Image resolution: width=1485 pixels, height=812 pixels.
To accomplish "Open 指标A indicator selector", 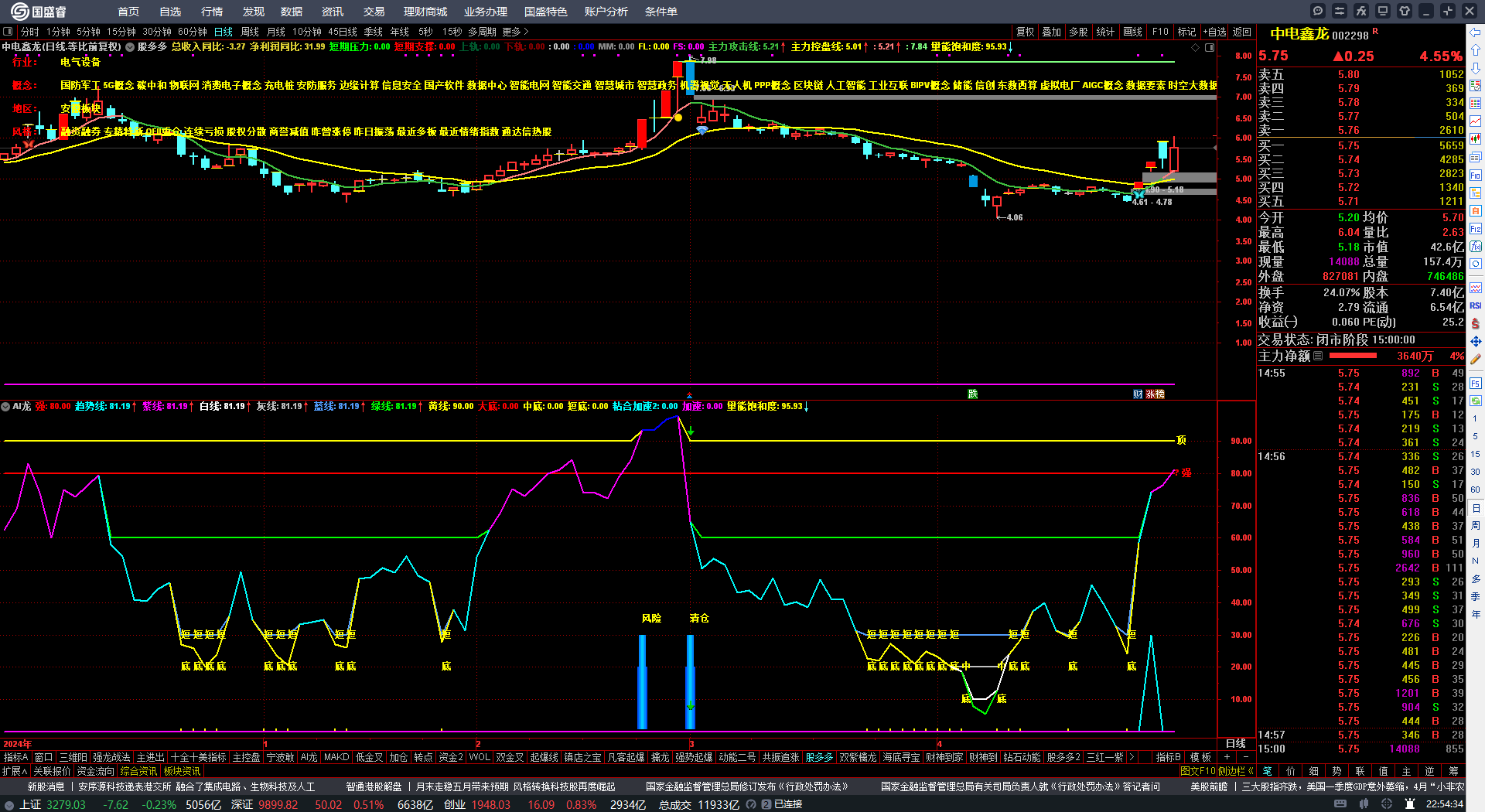I will tap(16, 757).
